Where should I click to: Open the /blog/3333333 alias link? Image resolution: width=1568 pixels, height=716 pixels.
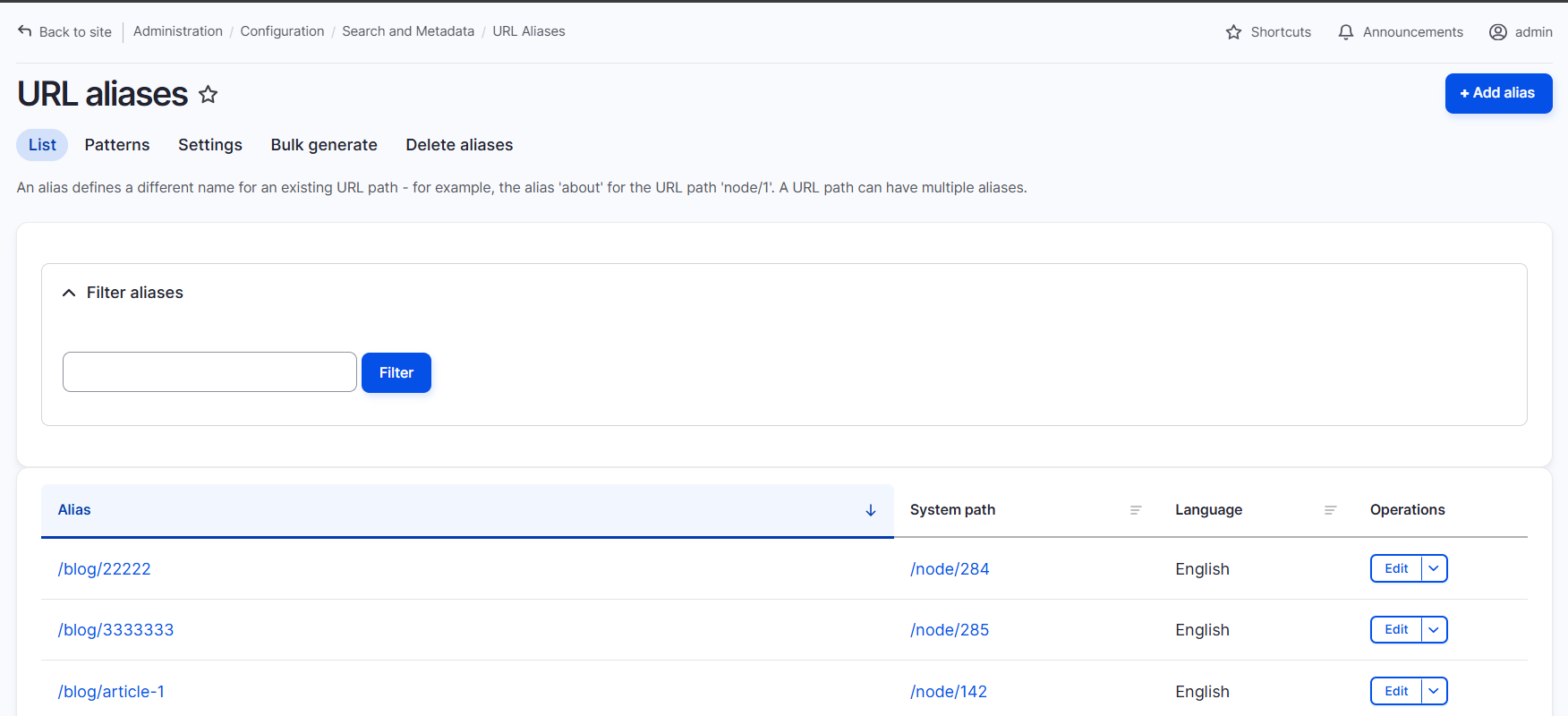tap(115, 630)
